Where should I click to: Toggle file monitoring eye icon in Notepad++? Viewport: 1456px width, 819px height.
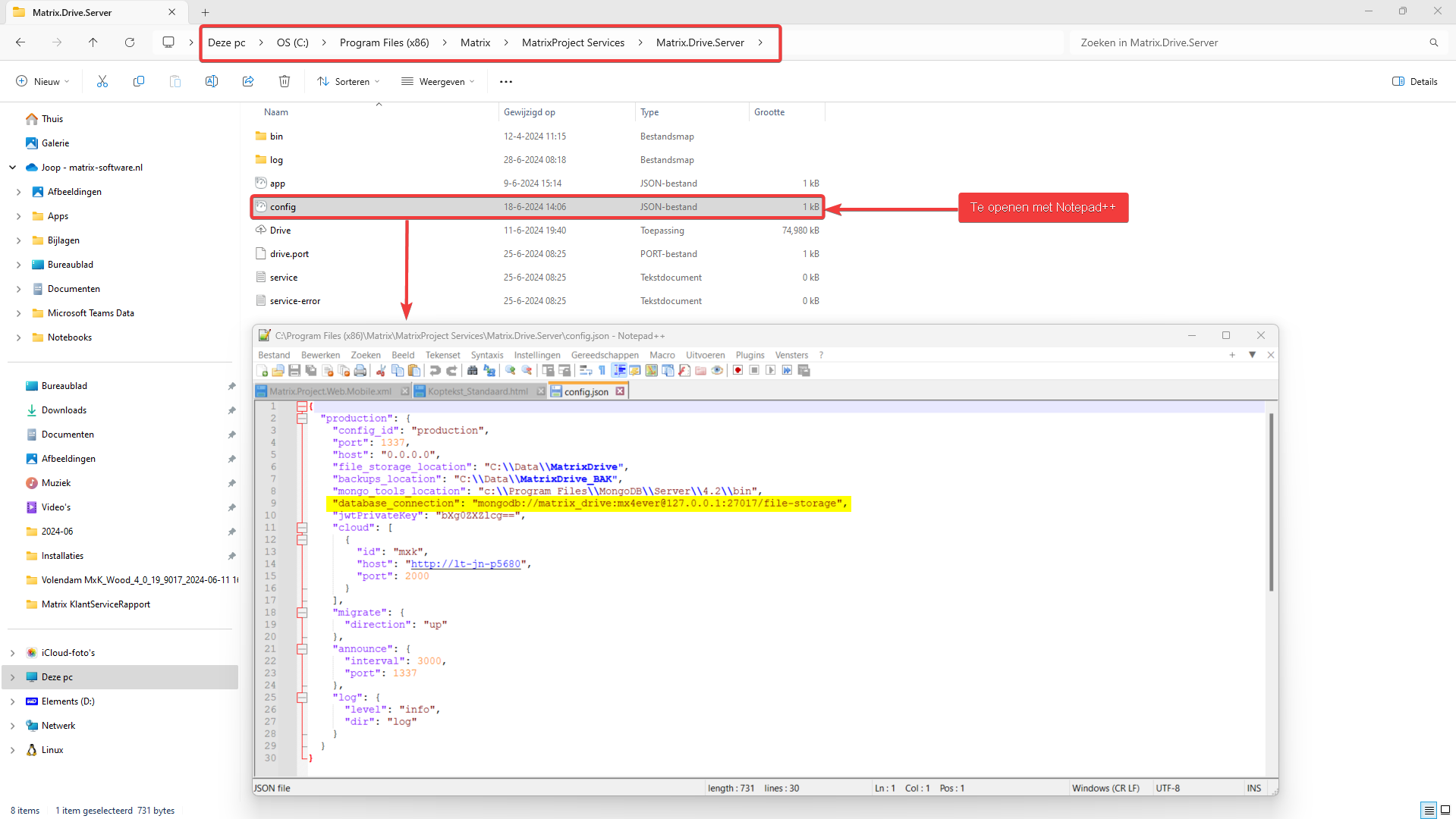716,370
